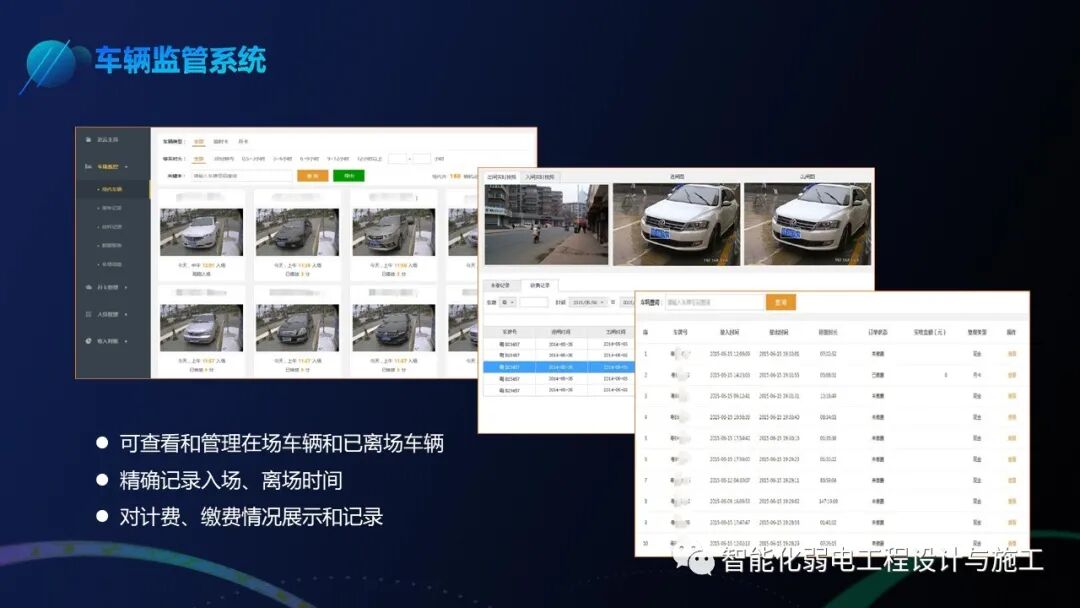Click the middle white car capture photo
Viewport: 1080px width, 608px height.
[x=676, y=224]
